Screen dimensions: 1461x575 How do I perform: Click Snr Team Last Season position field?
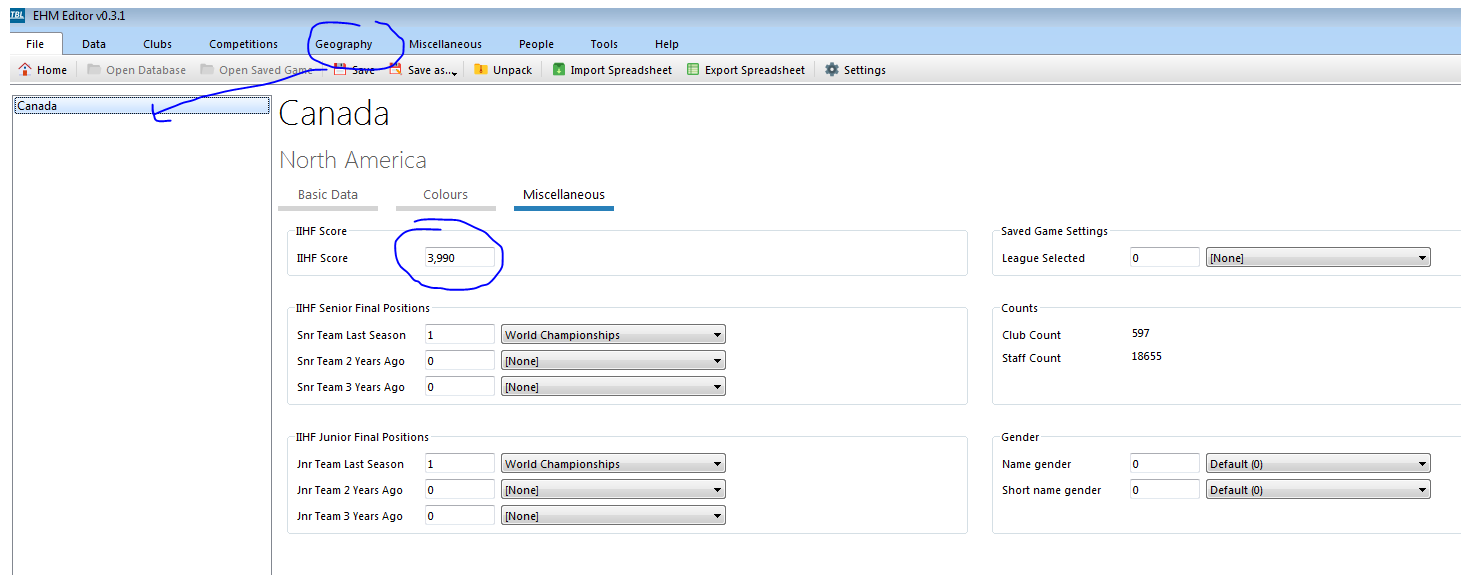(x=460, y=335)
